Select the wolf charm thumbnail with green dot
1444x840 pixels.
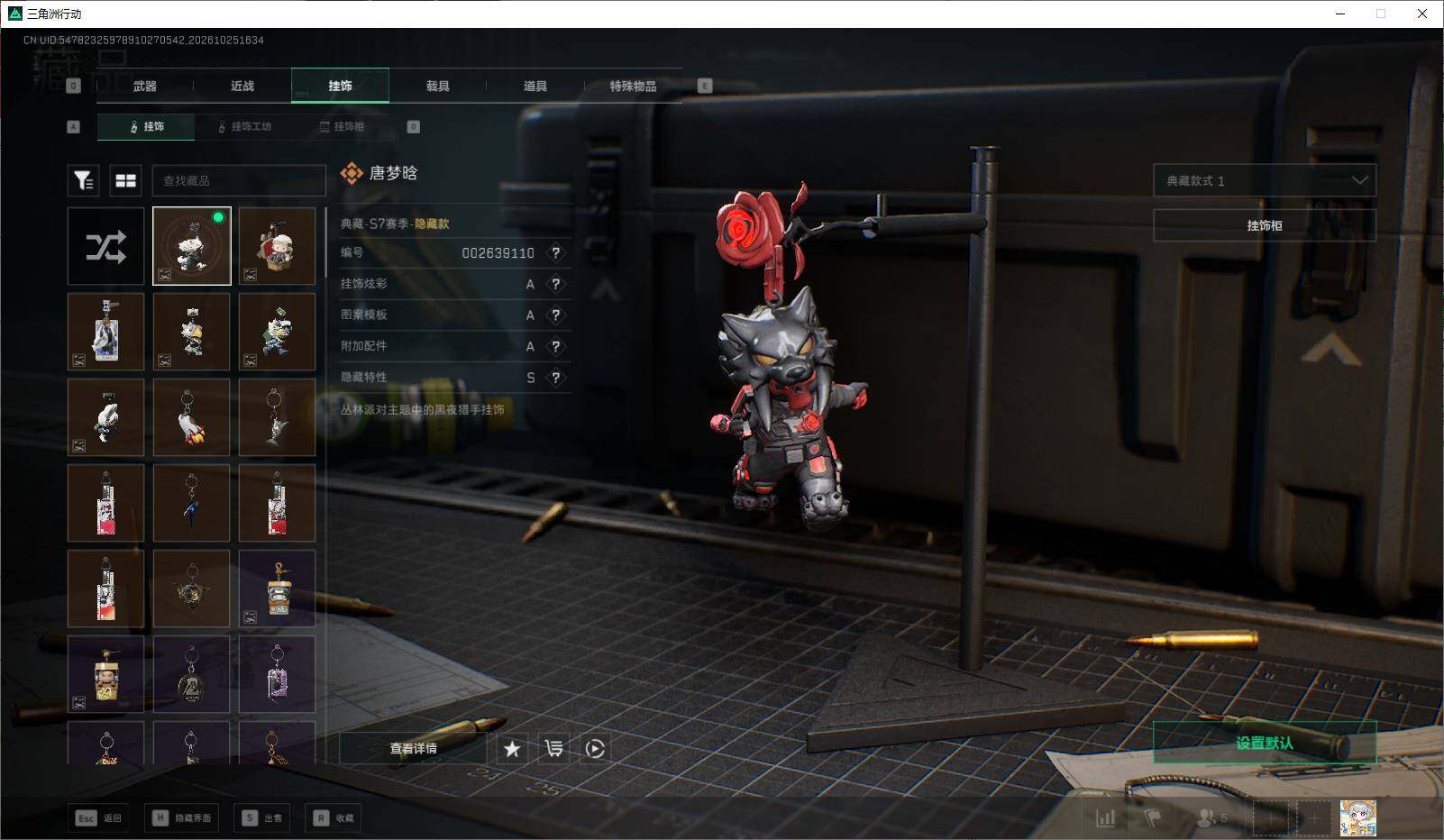click(x=192, y=246)
